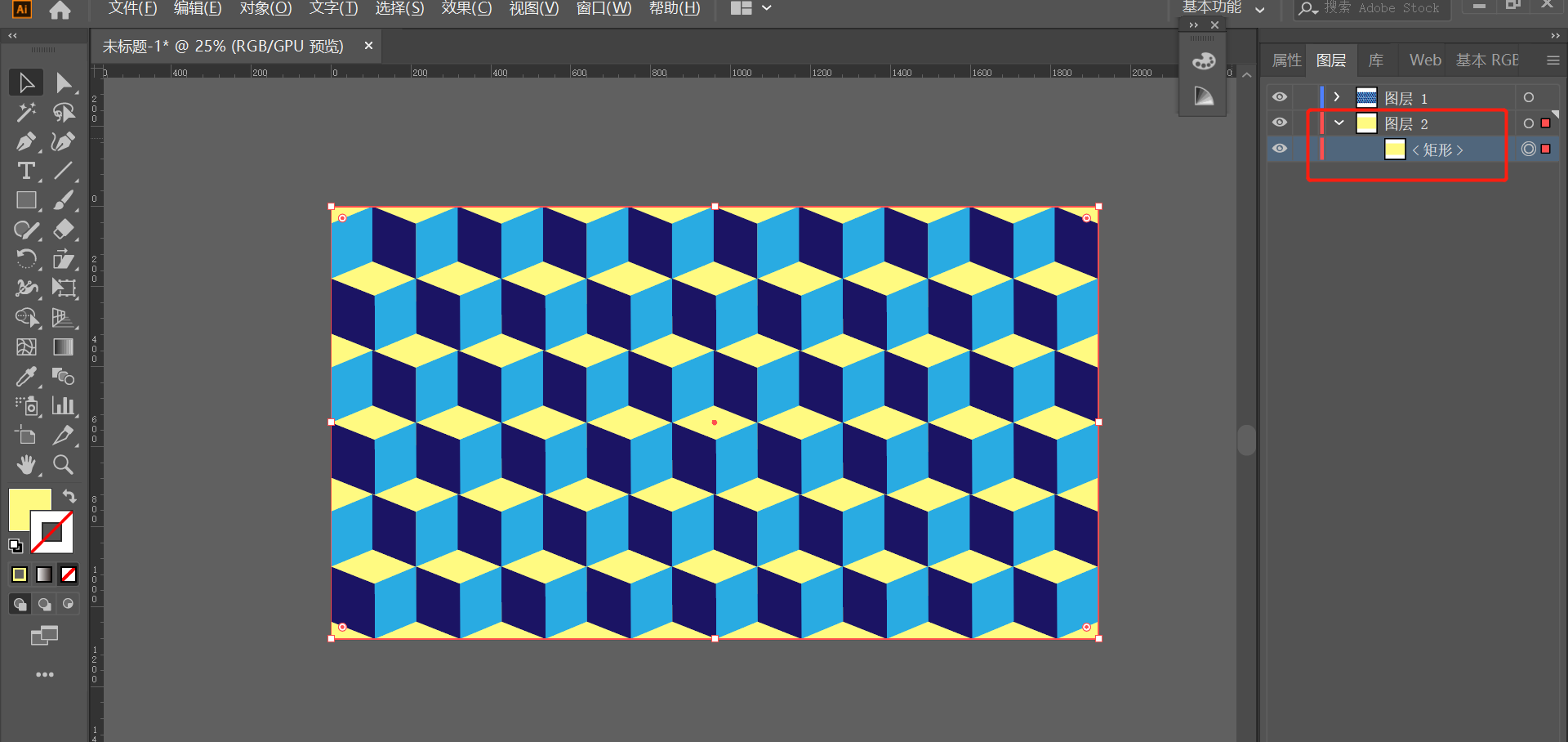Click the Stroke swatch with red slash
This screenshot has width=1568, height=742.
[52, 532]
